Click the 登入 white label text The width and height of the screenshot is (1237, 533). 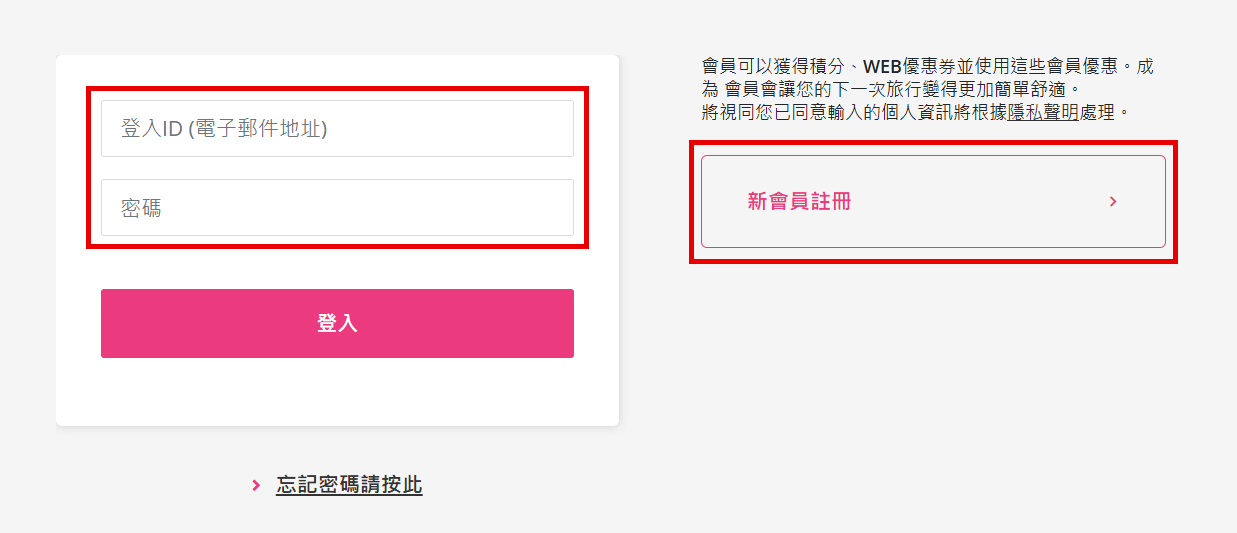(x=337, y=323)
